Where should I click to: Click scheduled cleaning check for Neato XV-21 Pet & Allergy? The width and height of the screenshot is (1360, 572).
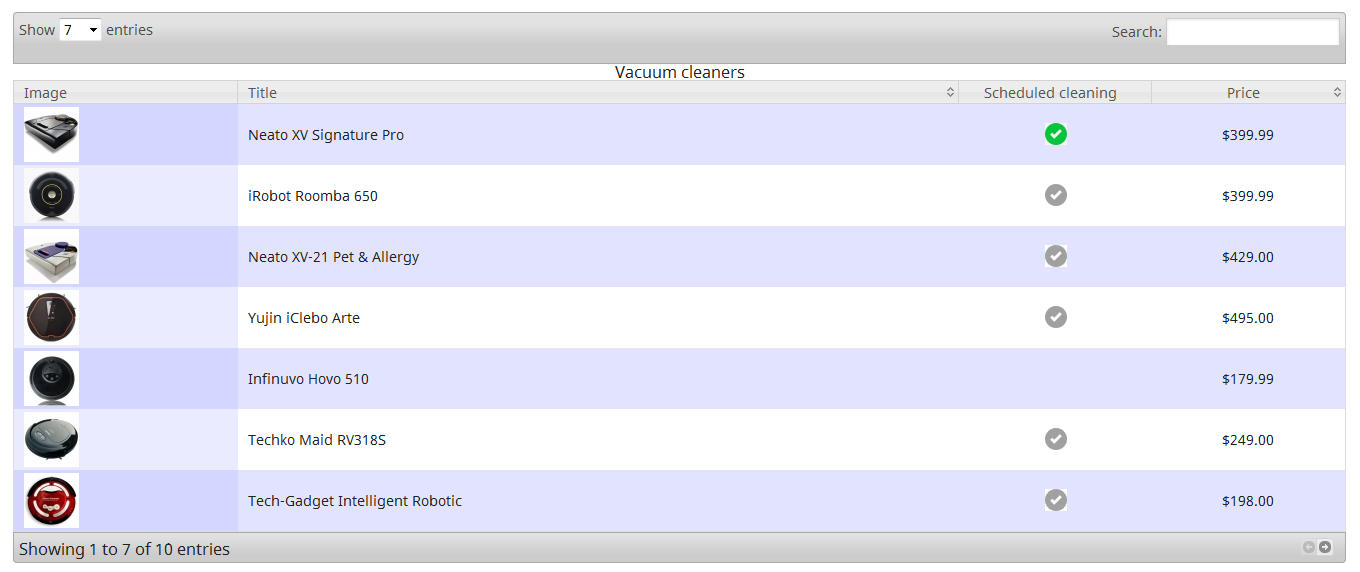1055,256
